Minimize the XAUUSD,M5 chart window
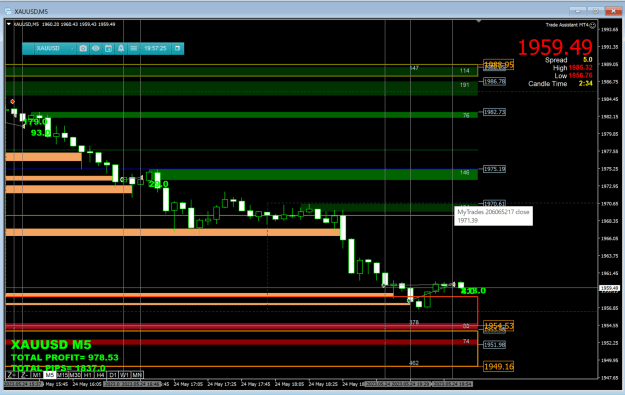Screen dimensions: 625x395 point(578,11)
